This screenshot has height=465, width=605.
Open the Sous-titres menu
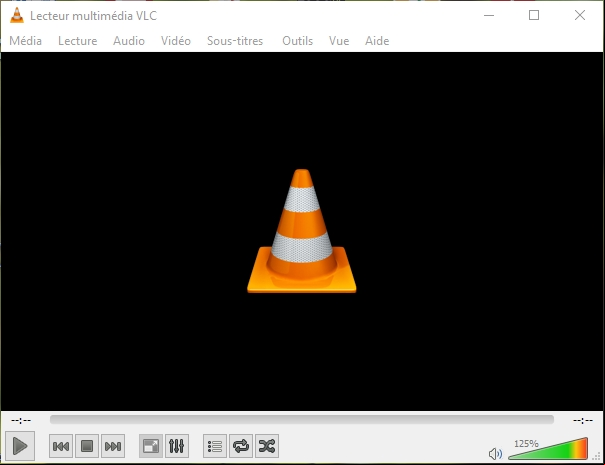tap(235, 41)
